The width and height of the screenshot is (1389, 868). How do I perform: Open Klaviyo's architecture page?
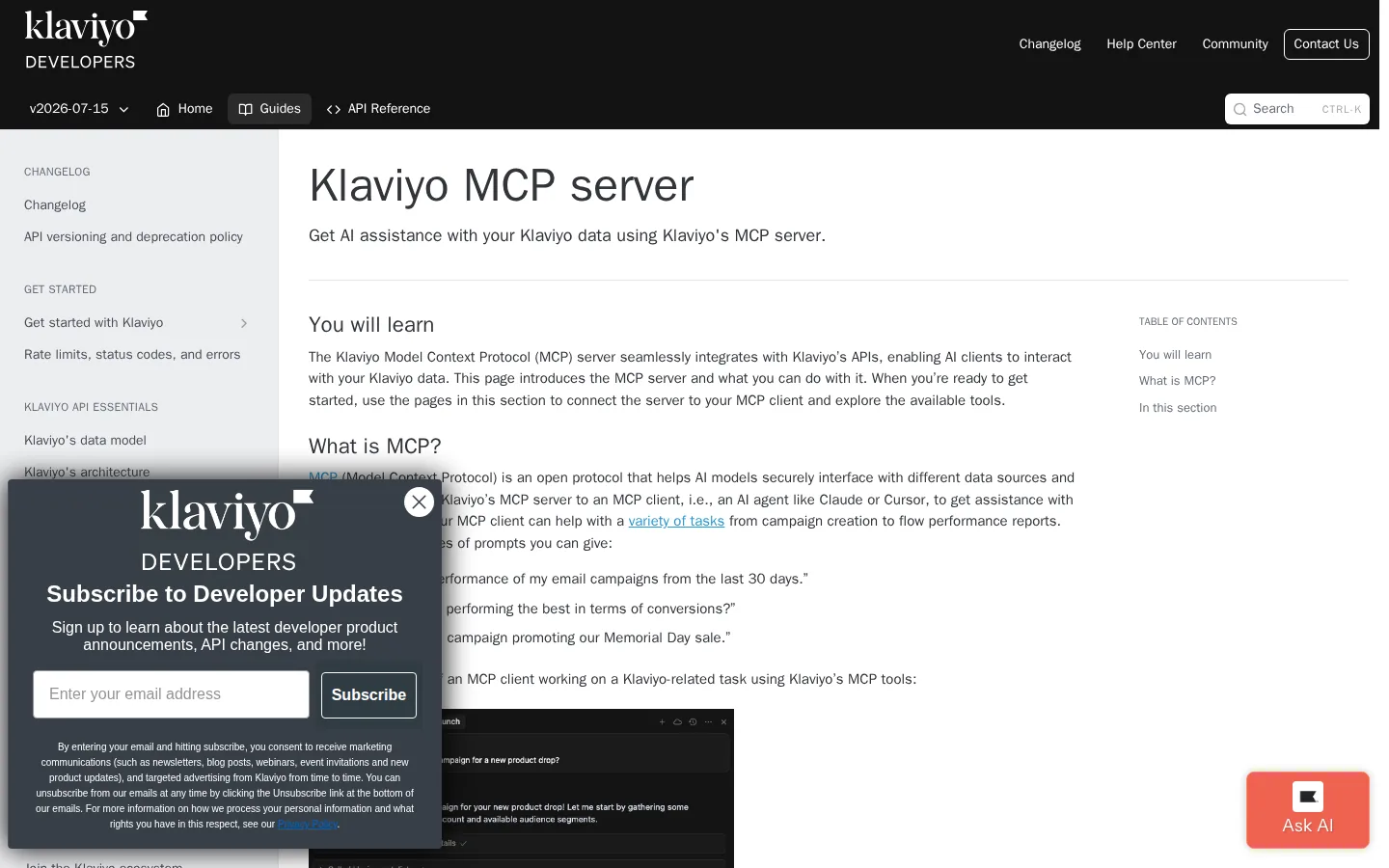(87, 472)
